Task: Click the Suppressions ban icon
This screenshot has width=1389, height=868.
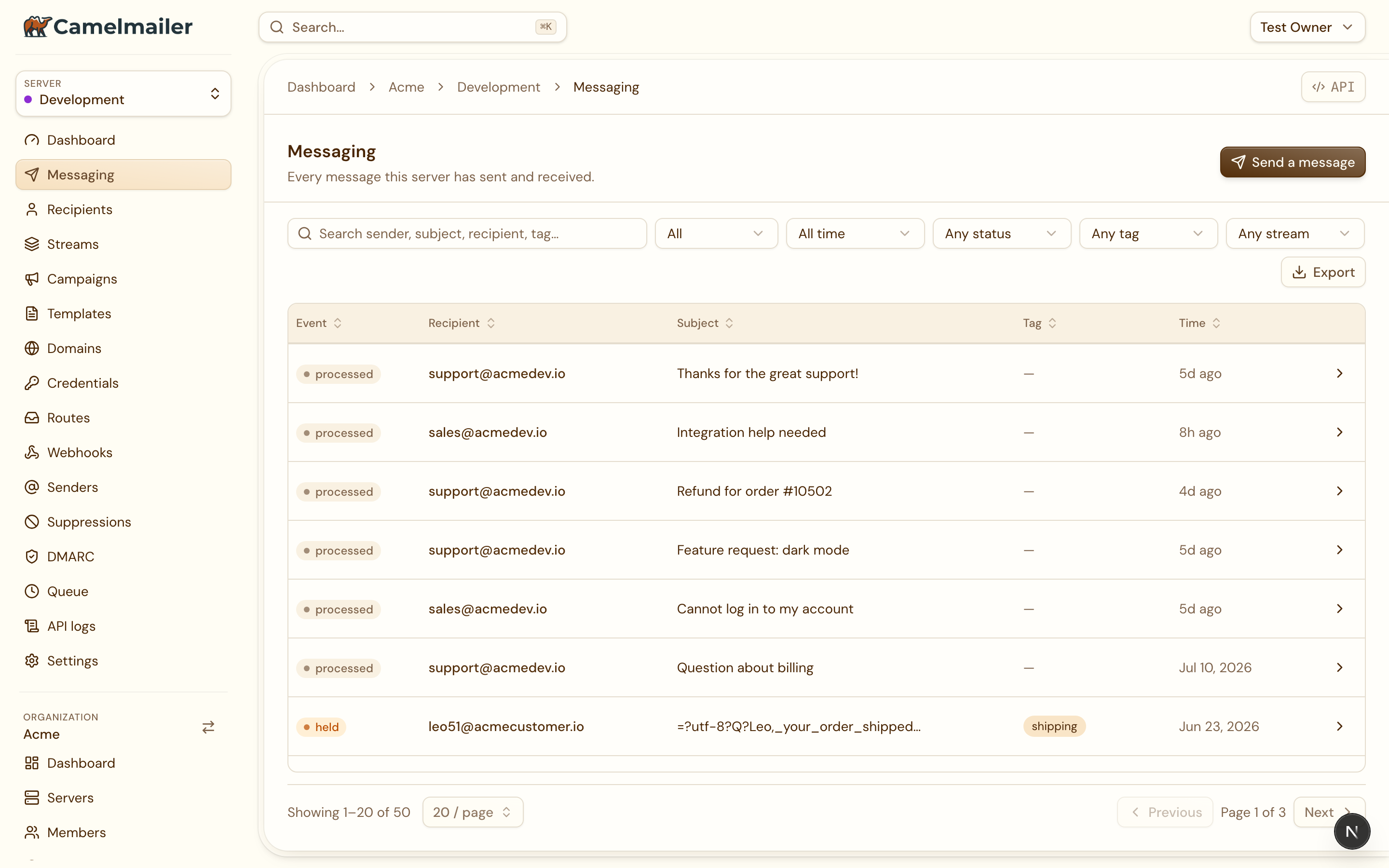Action: (x=31, y=522)
